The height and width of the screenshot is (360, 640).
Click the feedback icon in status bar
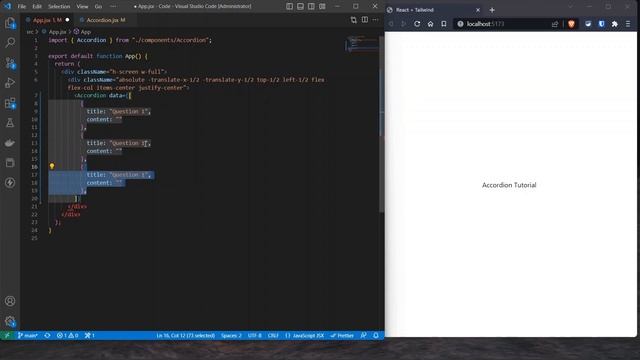pyautogui.click(x=363, y=335)
